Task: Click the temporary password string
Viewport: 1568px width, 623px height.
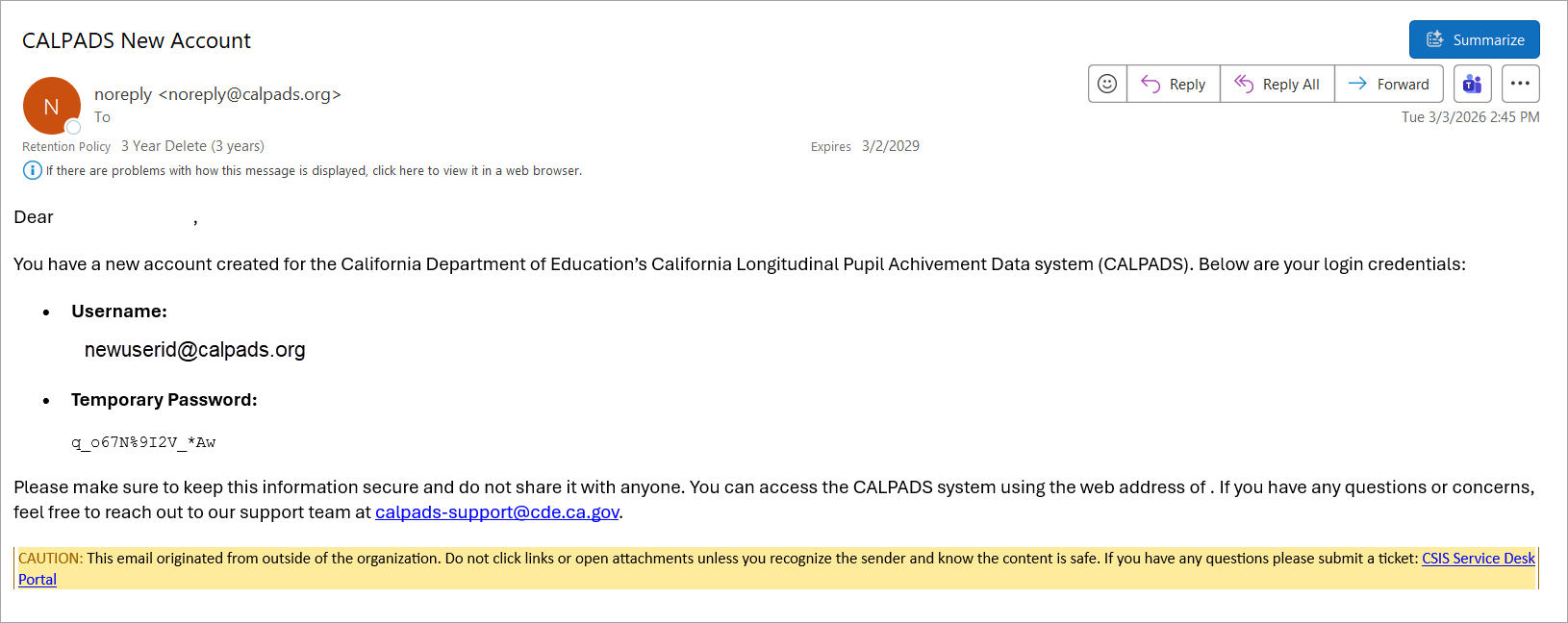Action: (x=143, y=442)
